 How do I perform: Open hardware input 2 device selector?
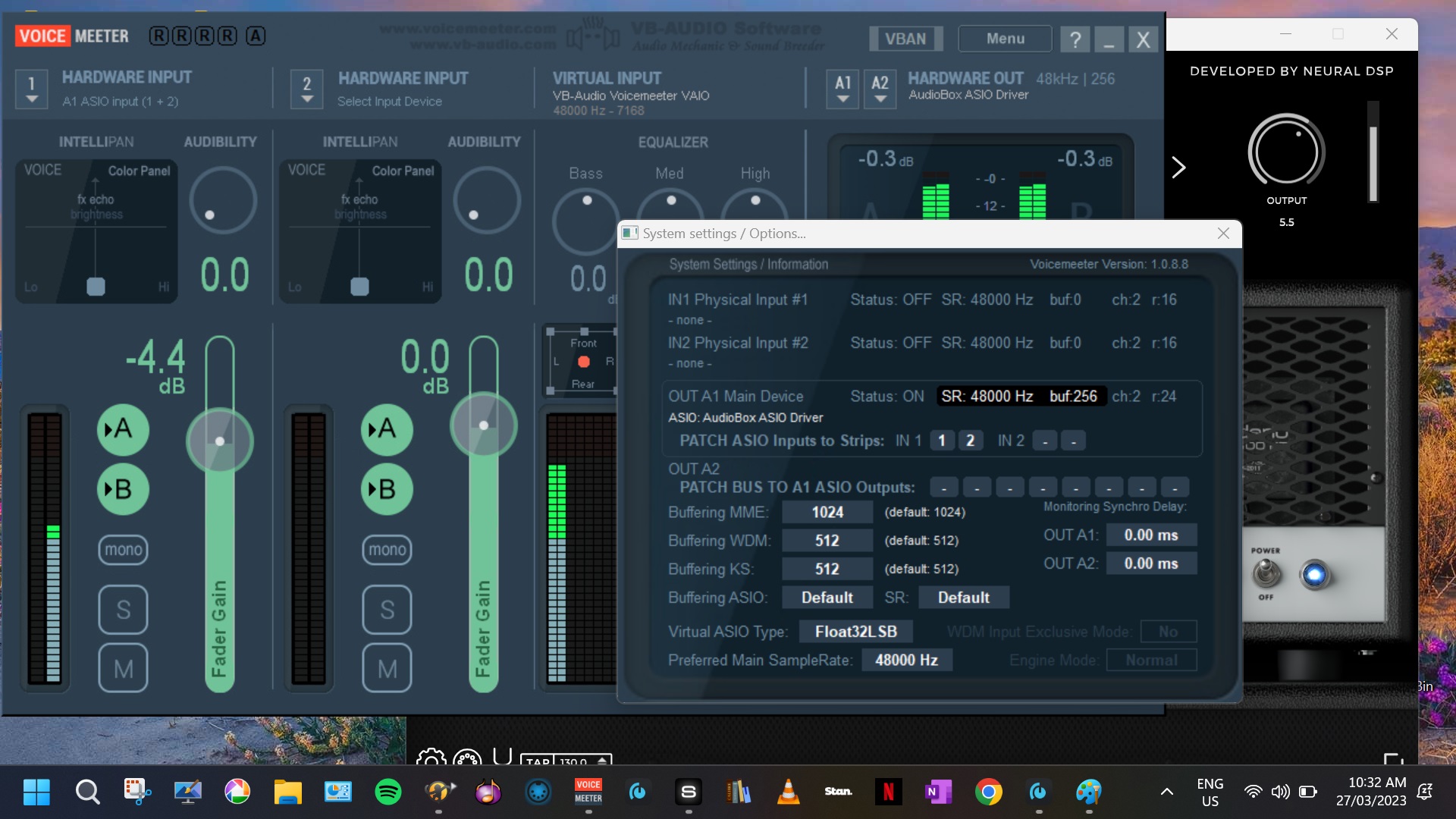(307, 89)
